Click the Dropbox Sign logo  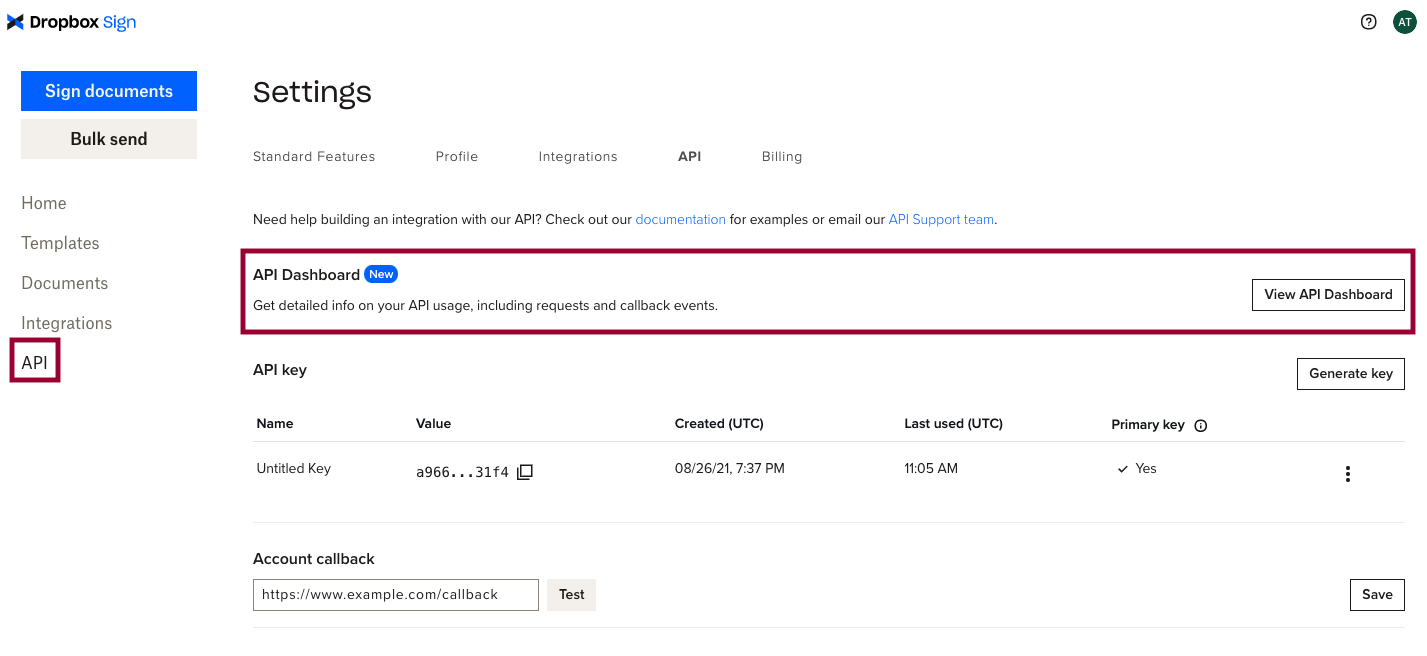(x=70, y=21)
